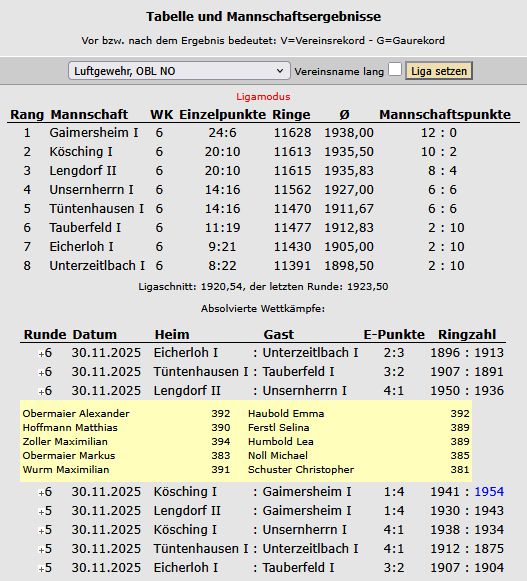The image size is (527, 581).
Task: Click the Einzelpunkte column header
Action: pos(222,114)
